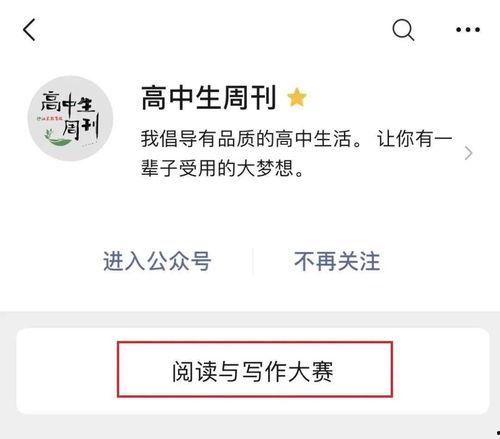Expand account details with the right chevron

468,153
